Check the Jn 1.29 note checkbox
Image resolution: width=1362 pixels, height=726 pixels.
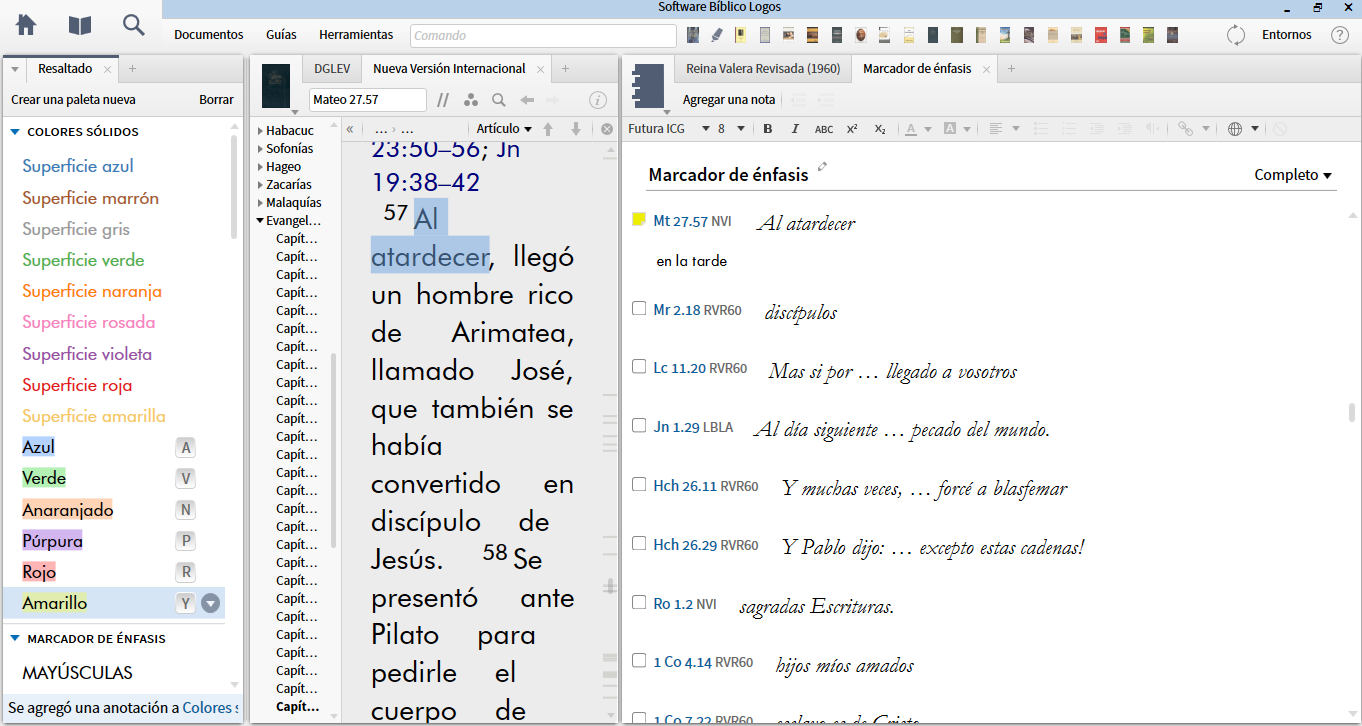click(639, 426)
